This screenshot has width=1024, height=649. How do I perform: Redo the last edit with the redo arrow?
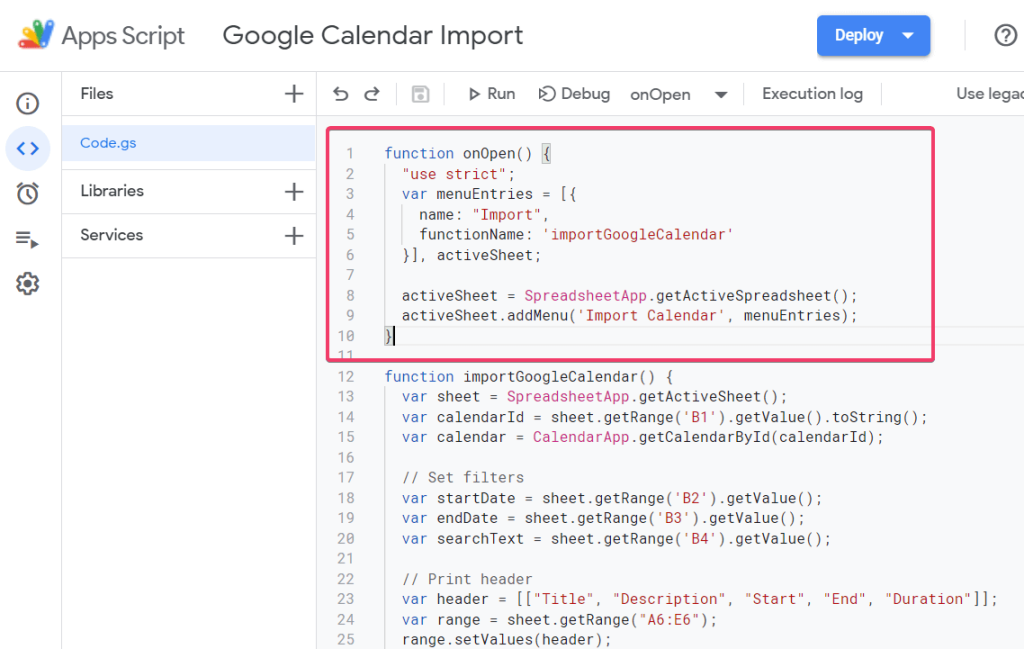[373, 93]
